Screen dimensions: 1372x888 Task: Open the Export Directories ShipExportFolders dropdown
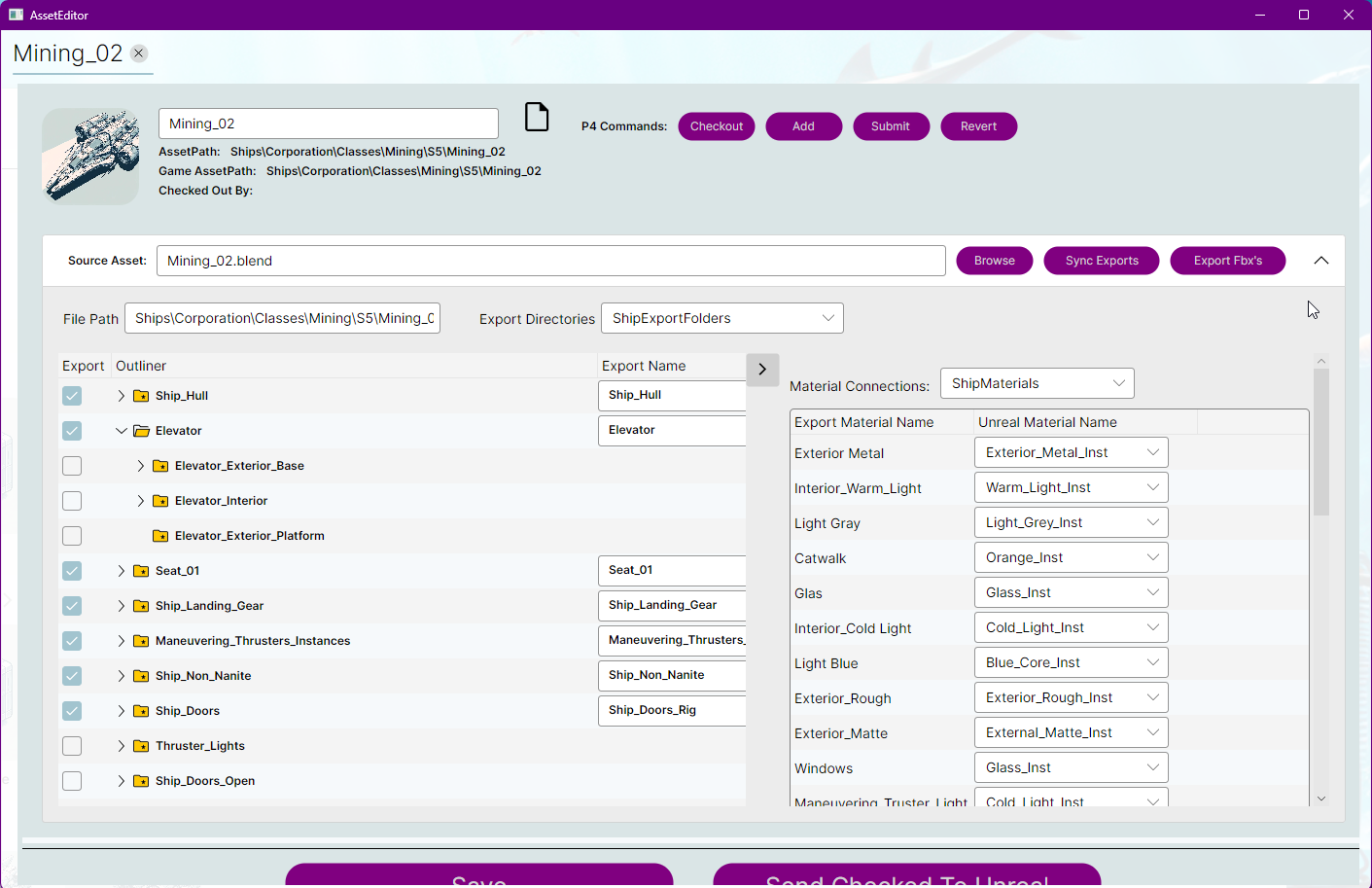tap(721, 318)
